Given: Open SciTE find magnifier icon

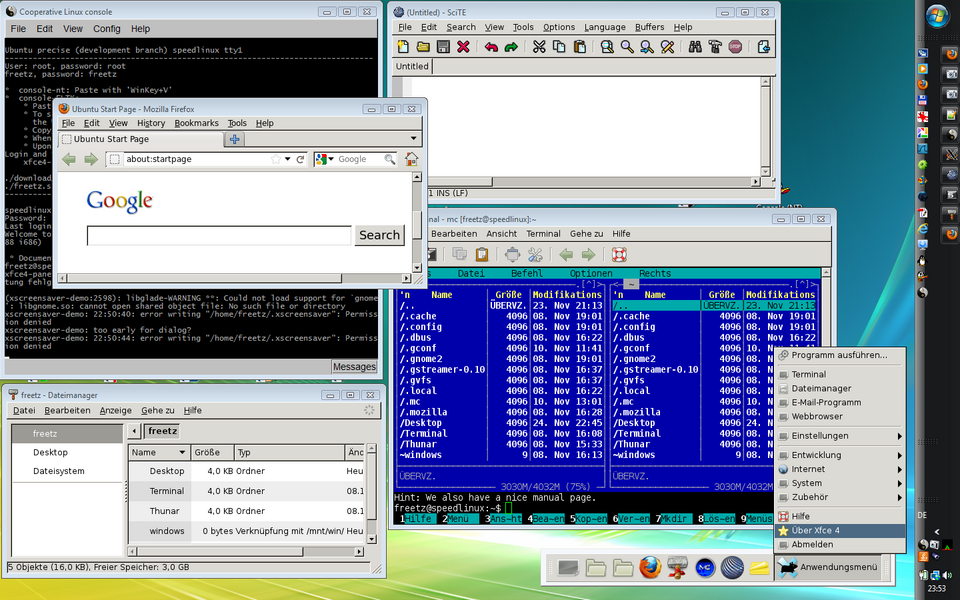Looking at the screenshot, I should pos(627,47).
